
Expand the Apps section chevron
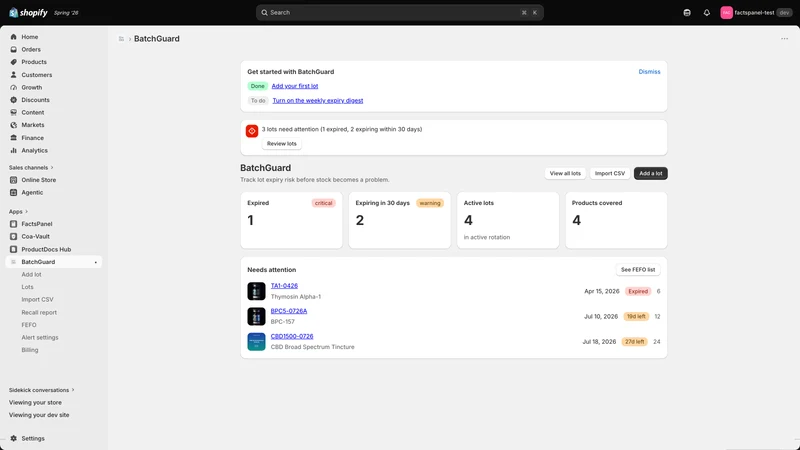click(x=27, y=212)
